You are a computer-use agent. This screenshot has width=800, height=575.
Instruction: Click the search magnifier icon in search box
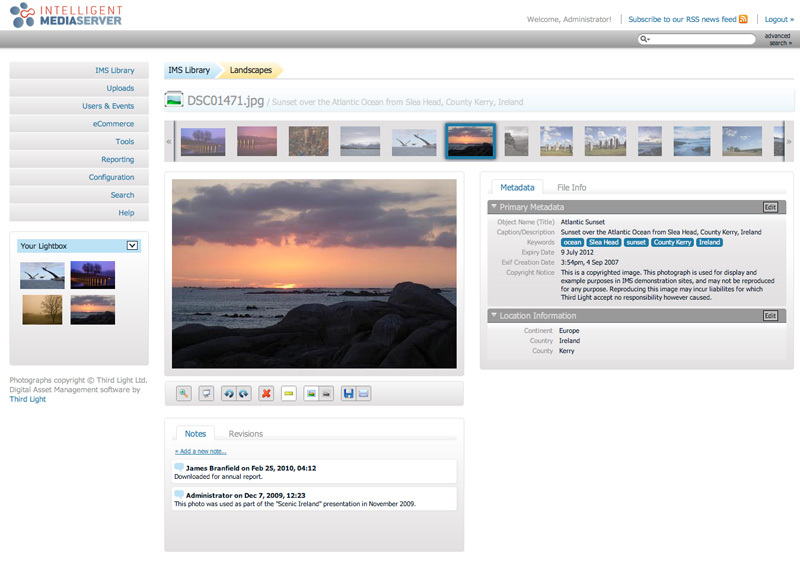pyautogui.click(x=644, y=39)
